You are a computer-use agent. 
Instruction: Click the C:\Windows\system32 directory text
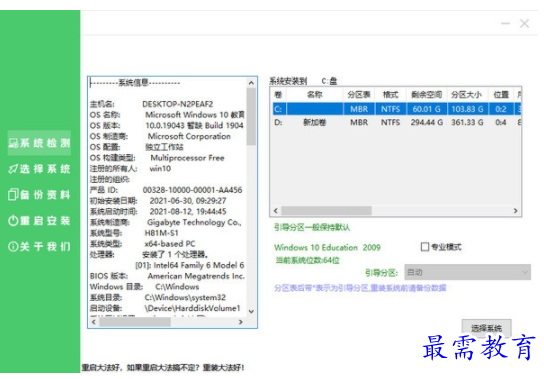tap(185, 297)
